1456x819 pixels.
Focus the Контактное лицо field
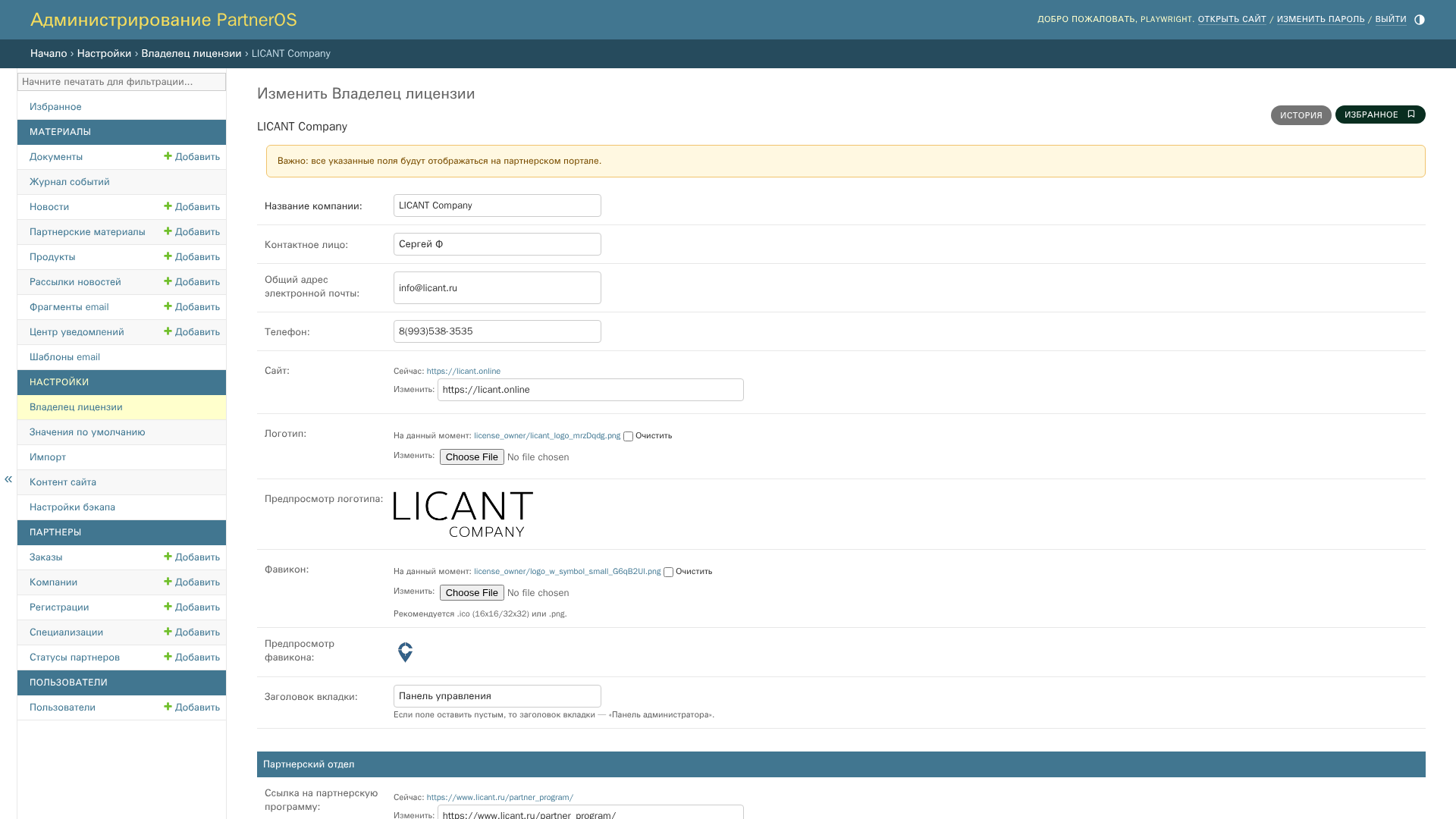point(497,244)
